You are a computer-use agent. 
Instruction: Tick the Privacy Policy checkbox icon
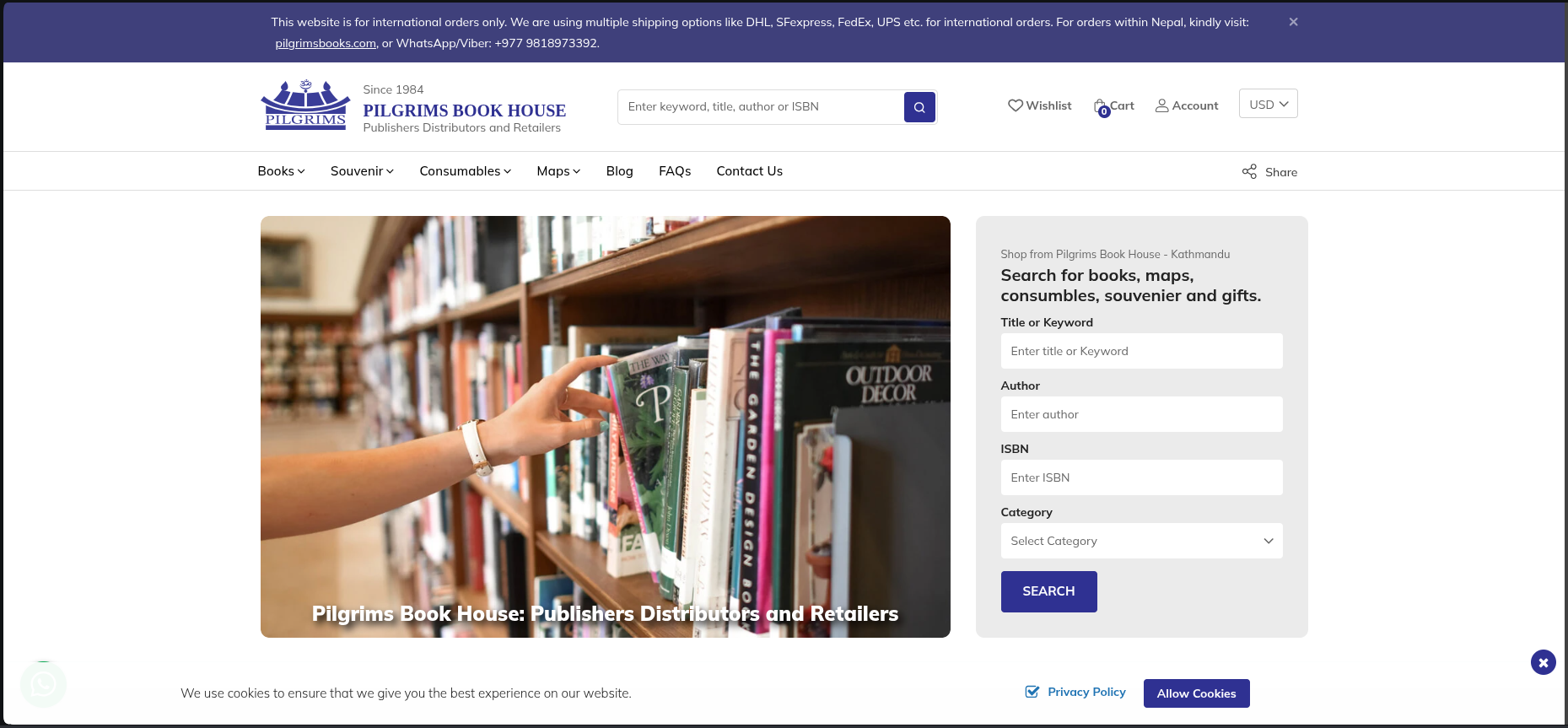click(x=1032, y=692)
